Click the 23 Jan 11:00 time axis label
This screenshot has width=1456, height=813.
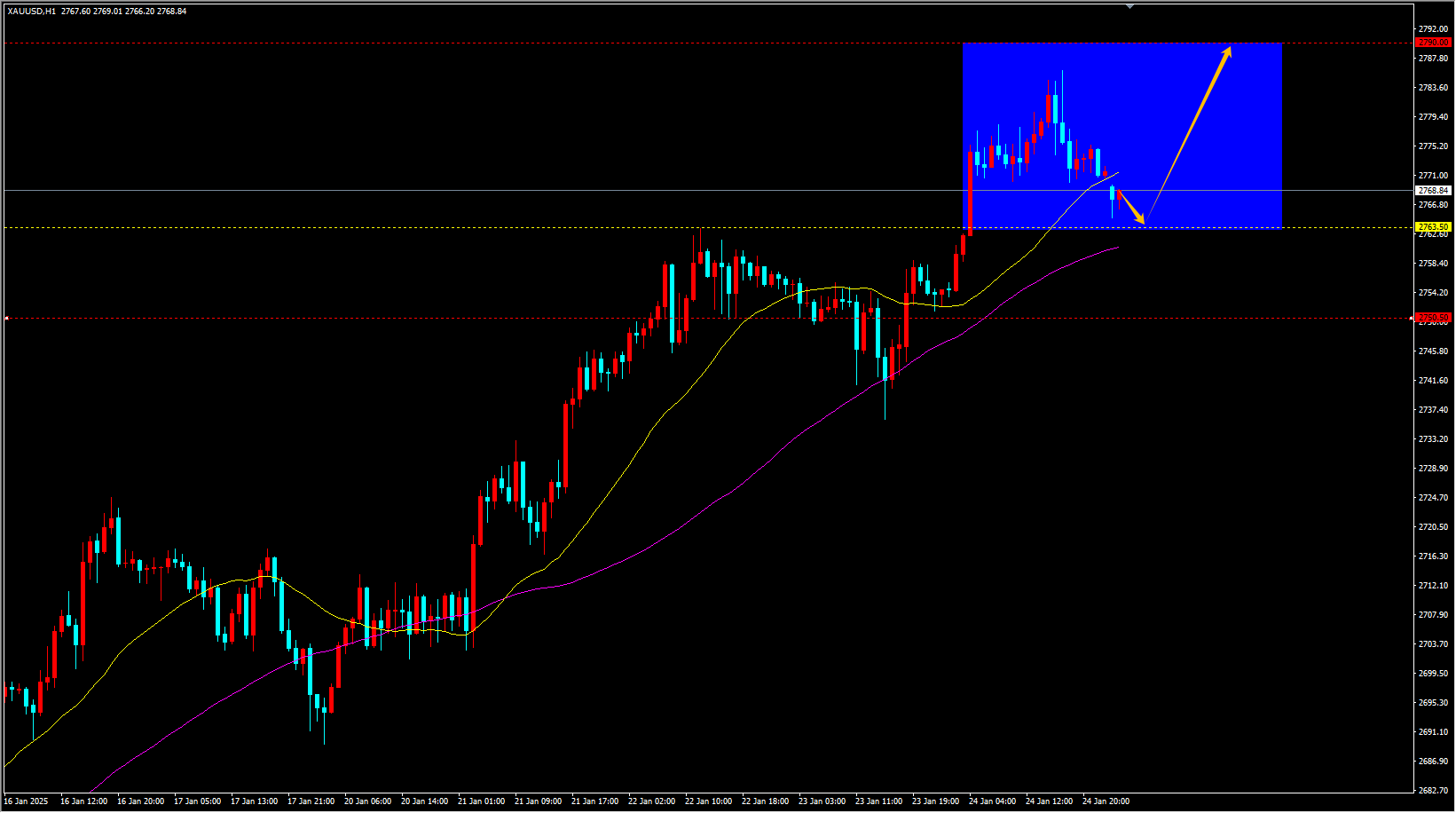click(878, 801)
